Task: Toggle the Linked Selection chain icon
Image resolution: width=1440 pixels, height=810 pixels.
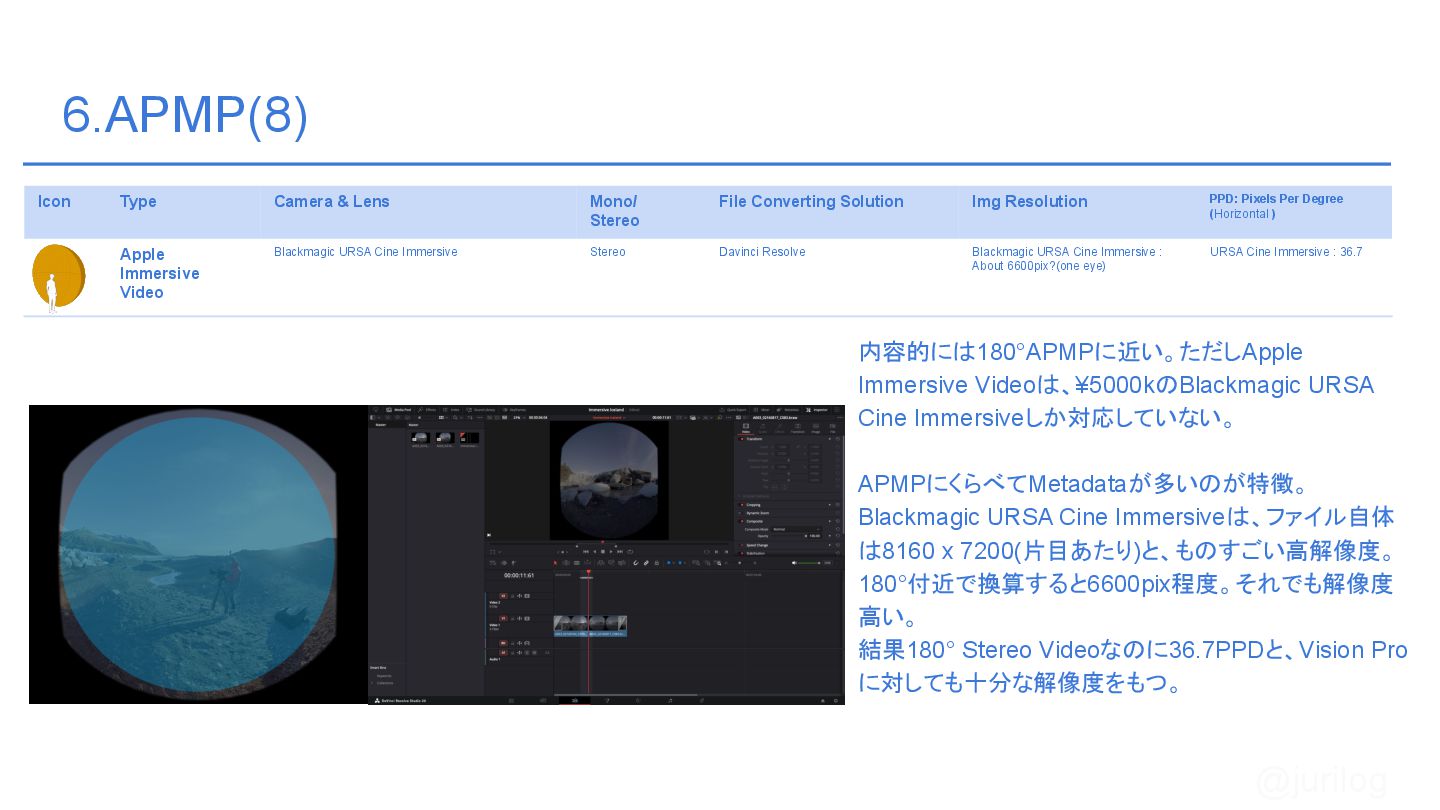Action: [x=646, y=563]
